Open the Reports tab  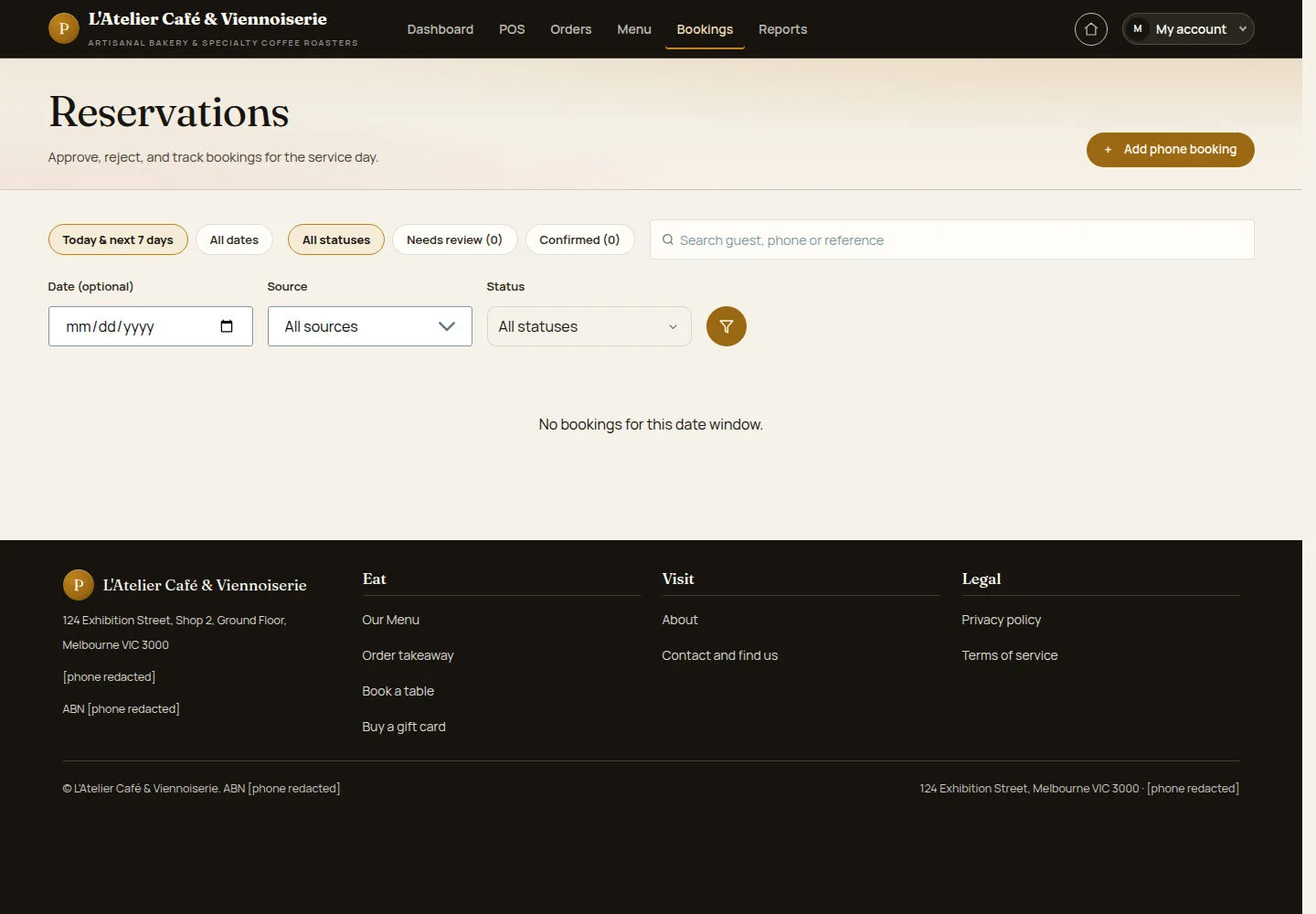783,29
